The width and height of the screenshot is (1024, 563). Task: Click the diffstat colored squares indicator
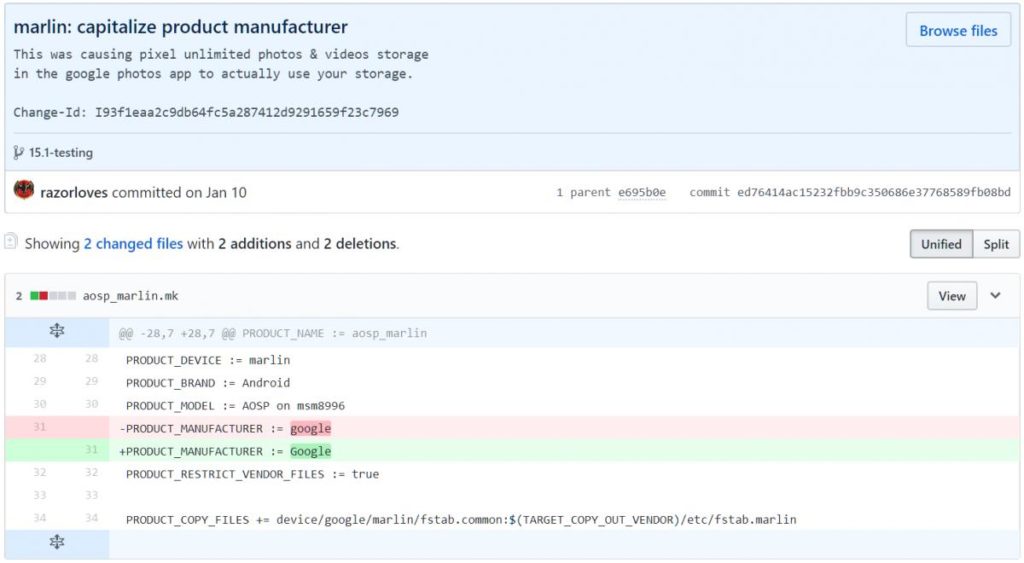(53, 296)
